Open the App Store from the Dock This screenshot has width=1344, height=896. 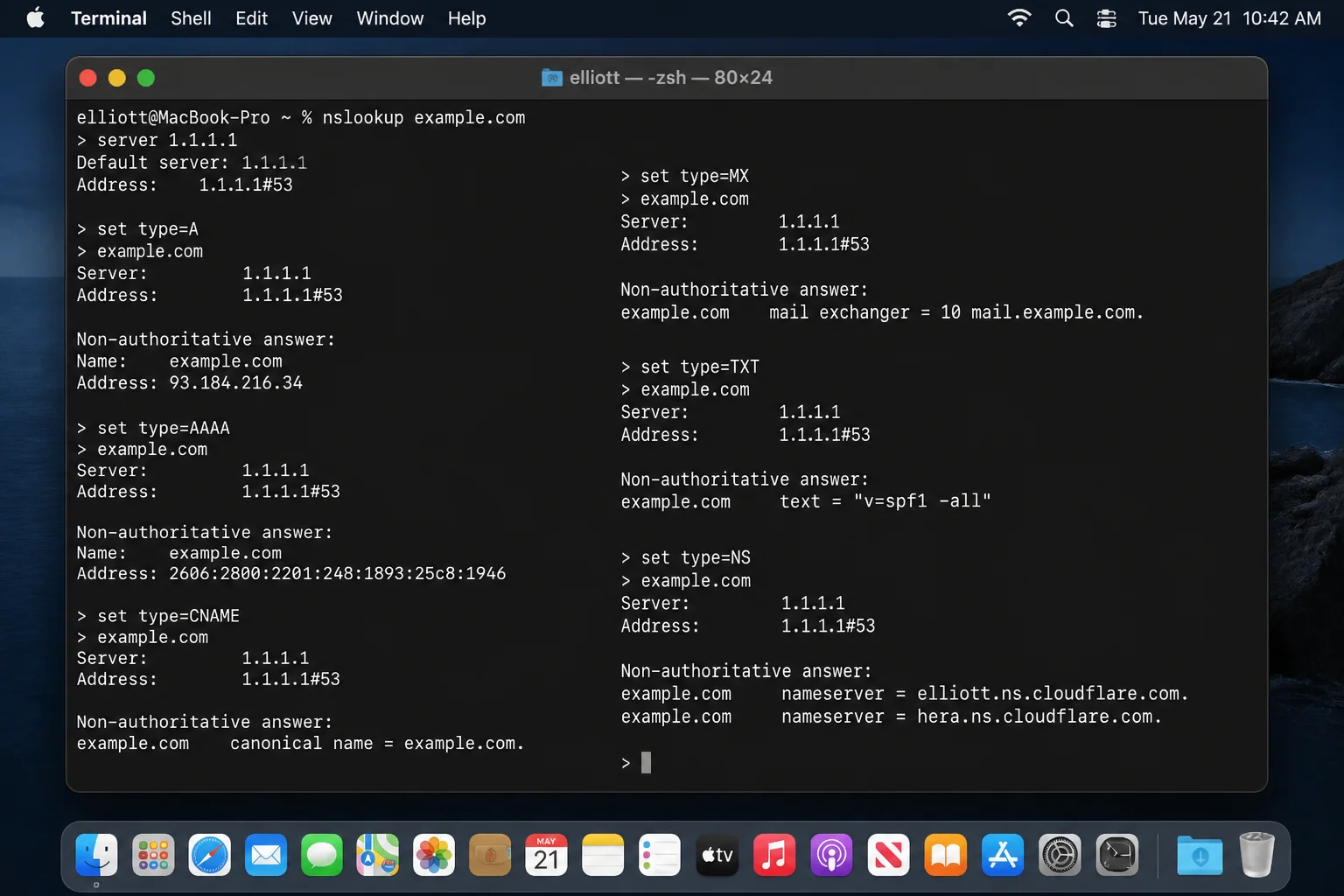(x=1003, y=855)
